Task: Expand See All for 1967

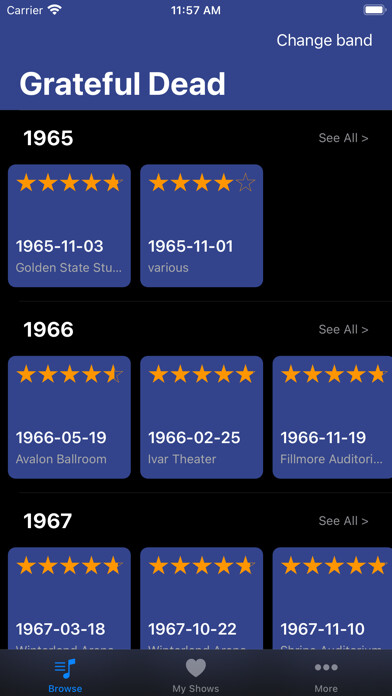Action: point(343,521)
